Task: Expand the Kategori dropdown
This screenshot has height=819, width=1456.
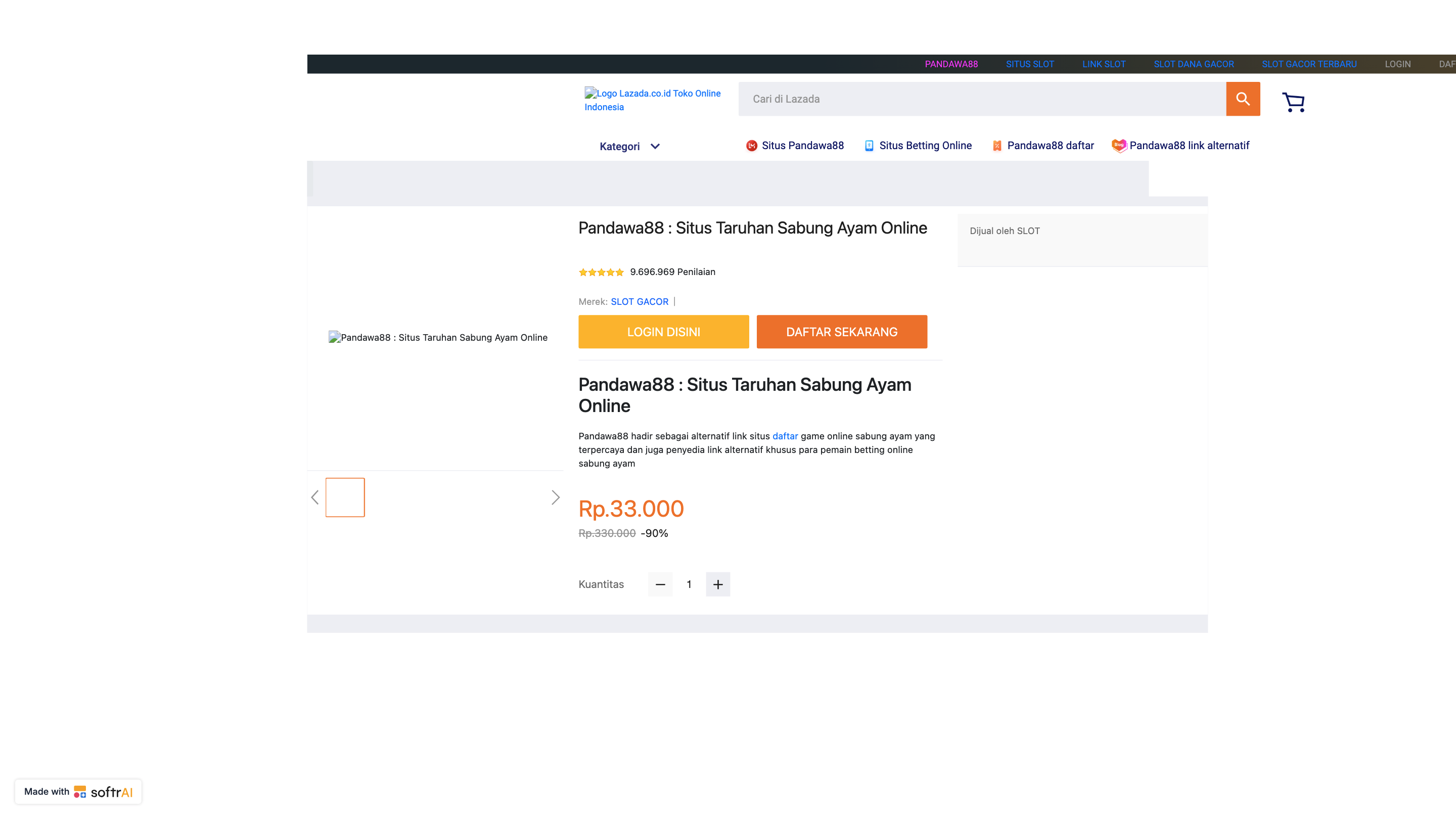Action: (x=629, y=147)
